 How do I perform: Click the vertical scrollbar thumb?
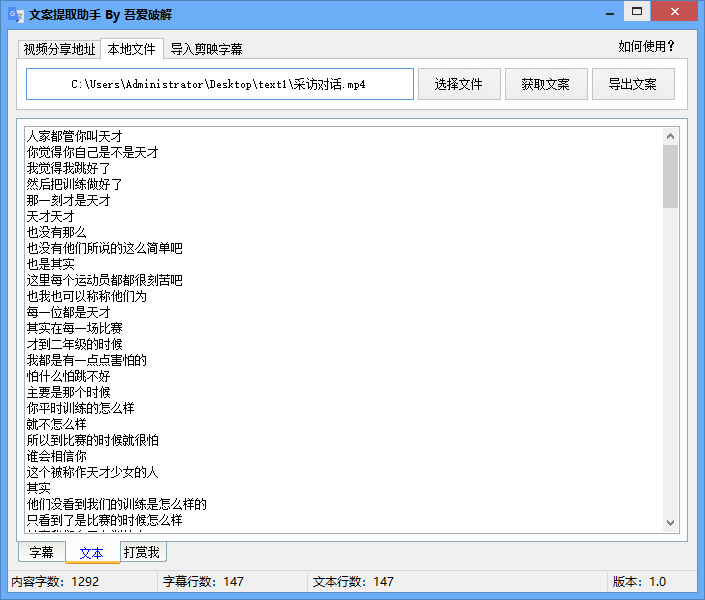(670, 175)
